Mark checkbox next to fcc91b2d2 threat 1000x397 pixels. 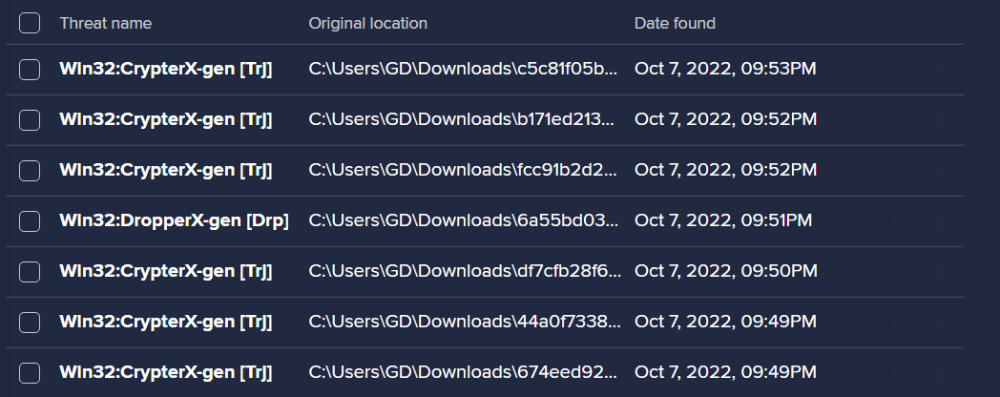(29, 170)
